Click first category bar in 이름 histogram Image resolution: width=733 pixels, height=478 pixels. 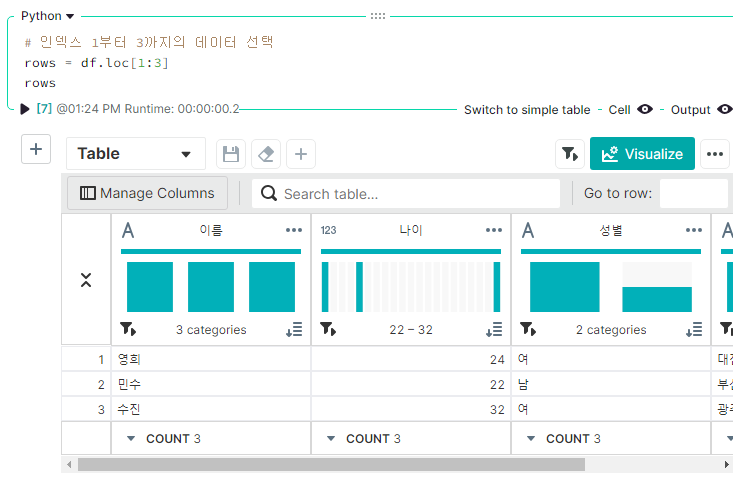coord(150,287)
